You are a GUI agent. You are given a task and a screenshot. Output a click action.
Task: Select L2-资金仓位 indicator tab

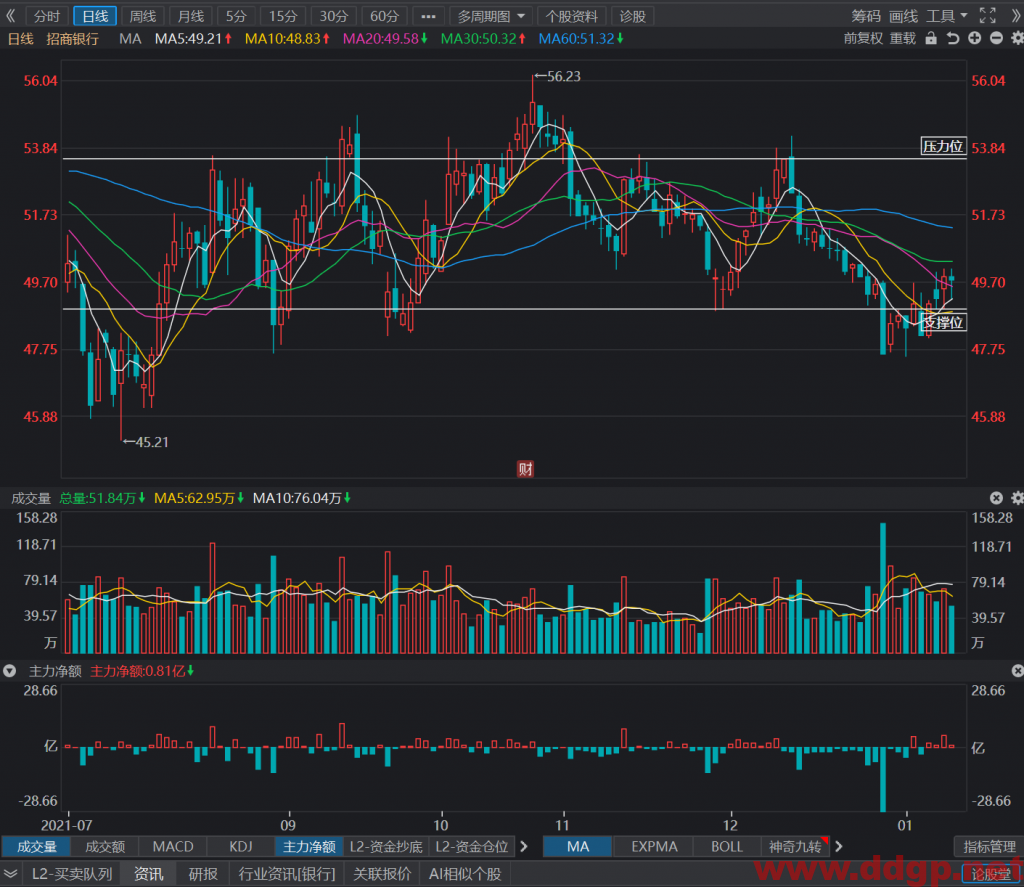click(472, 847)
